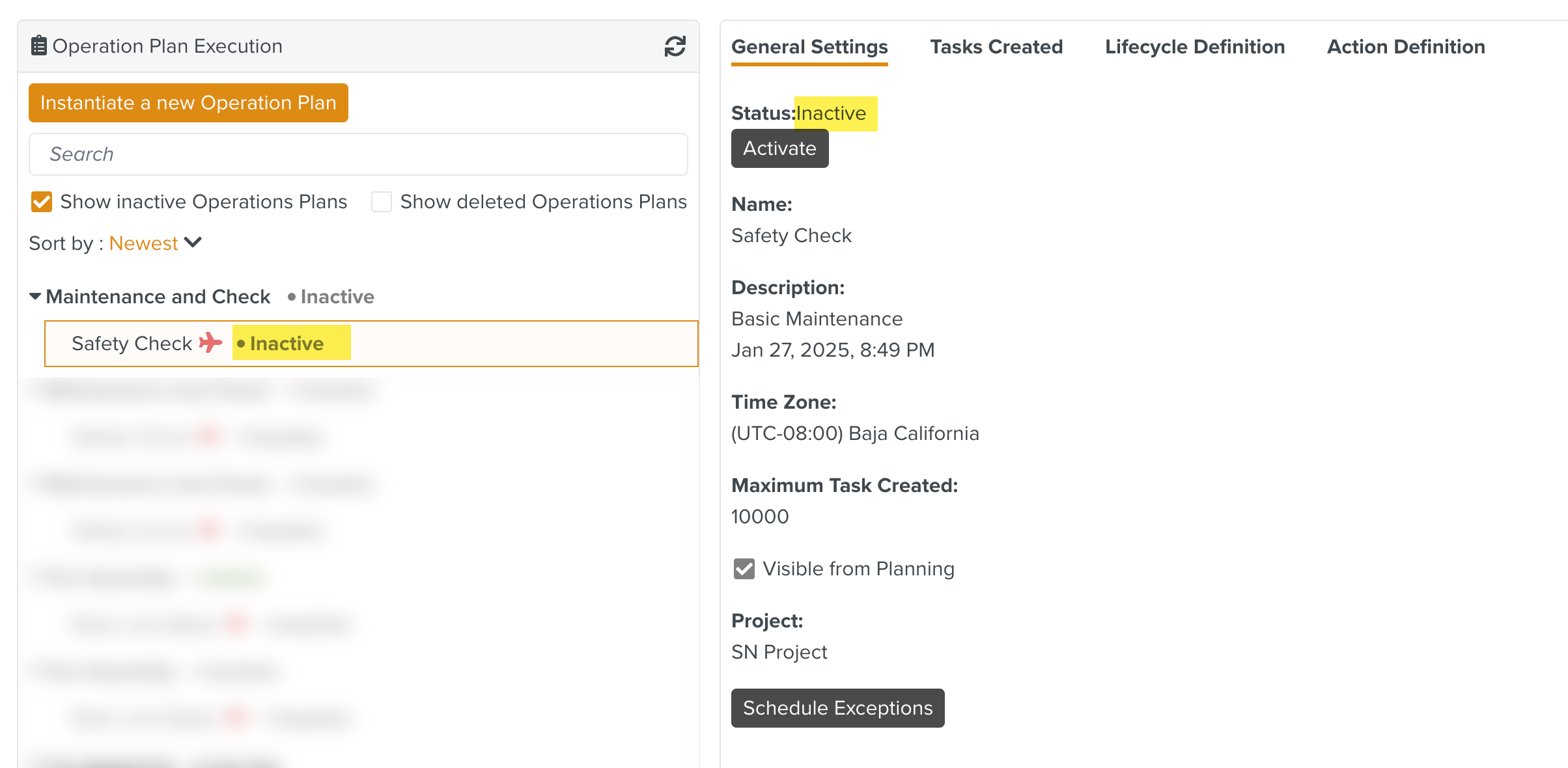Image resolution: width=1568 pixels, height=768 pixels.
Task: Open the Lifecycle Definition tab
Action: pyautogui.click(x=1194, y=47)
